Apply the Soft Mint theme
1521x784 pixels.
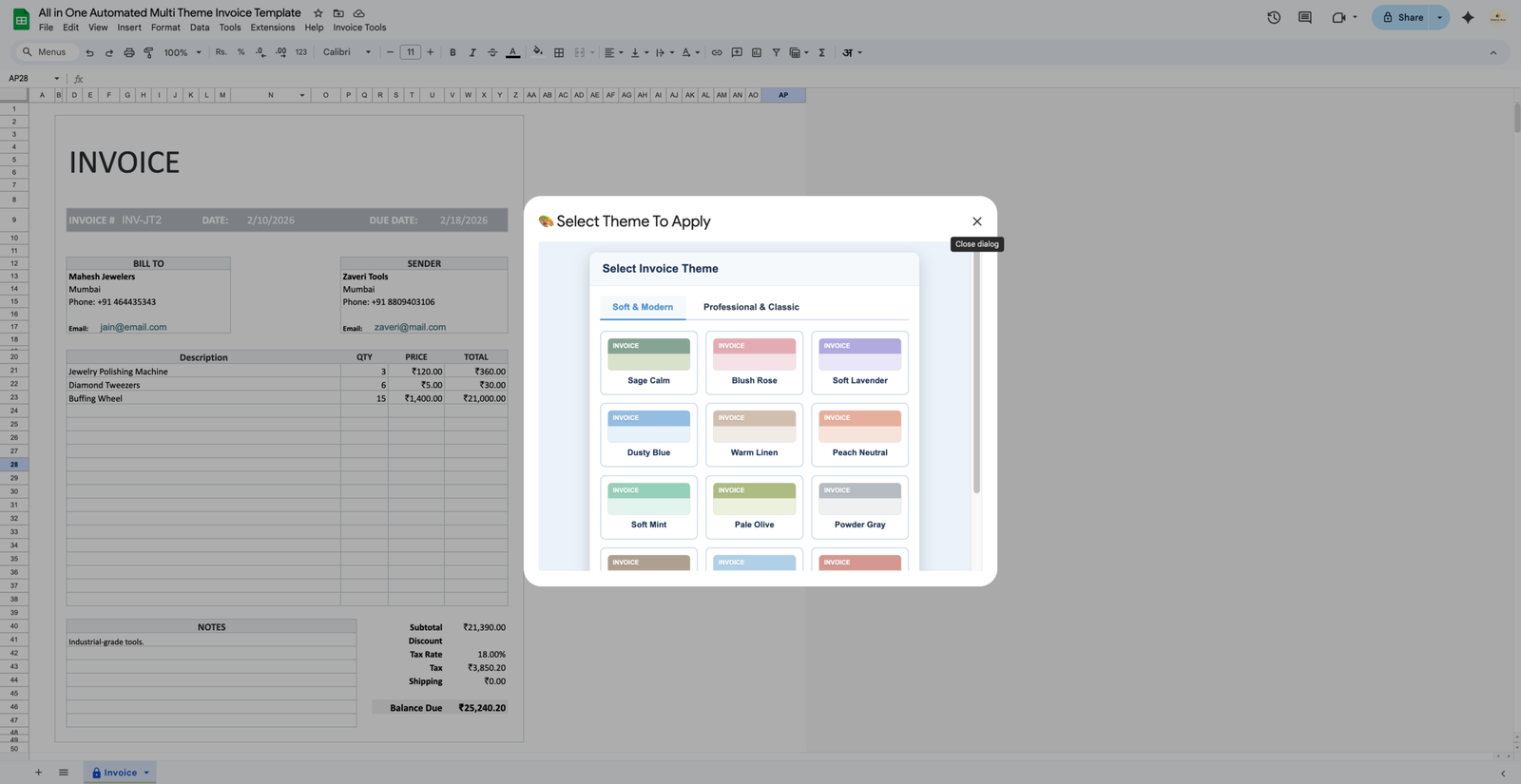tap(648, 507)
